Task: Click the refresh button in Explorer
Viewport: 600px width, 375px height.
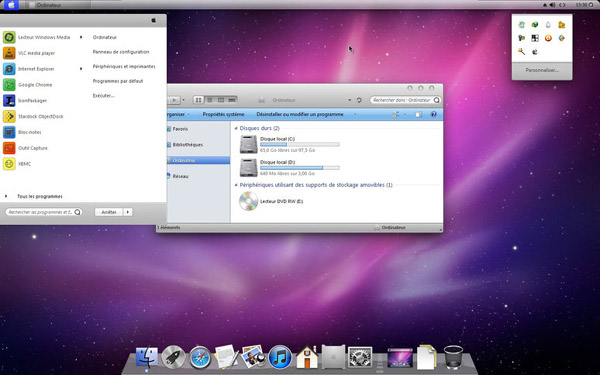Action: (x=359, y=100)
